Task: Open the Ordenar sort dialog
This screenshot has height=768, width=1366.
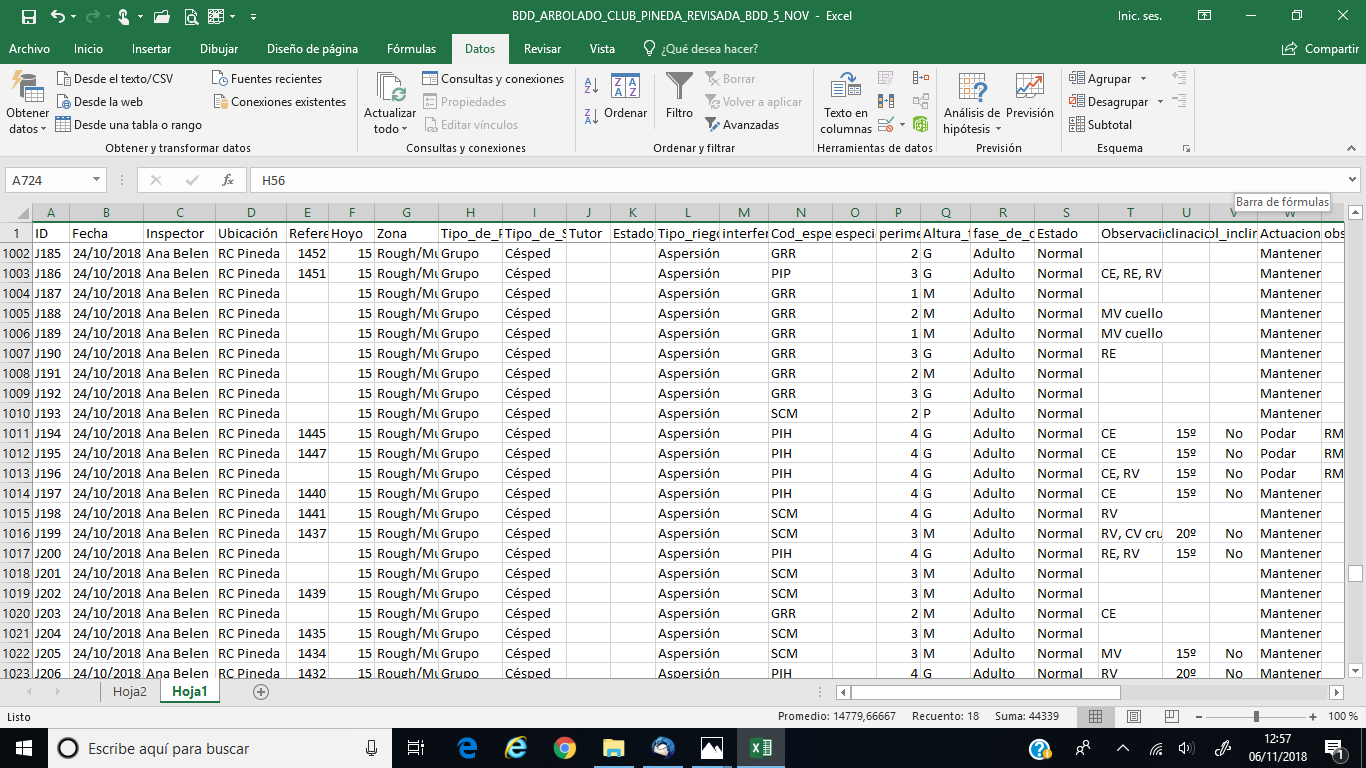Action: 625,96
